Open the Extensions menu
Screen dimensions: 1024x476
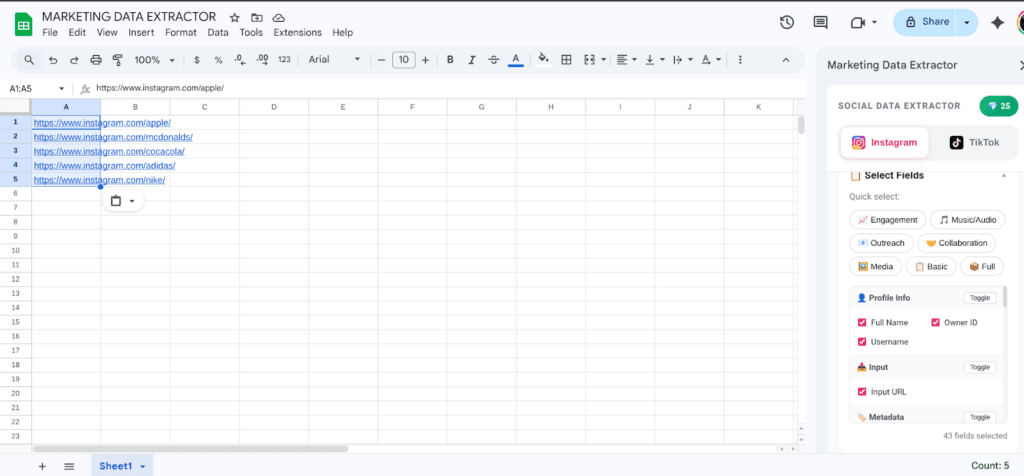pyautogui.click(x=297, y=32)
